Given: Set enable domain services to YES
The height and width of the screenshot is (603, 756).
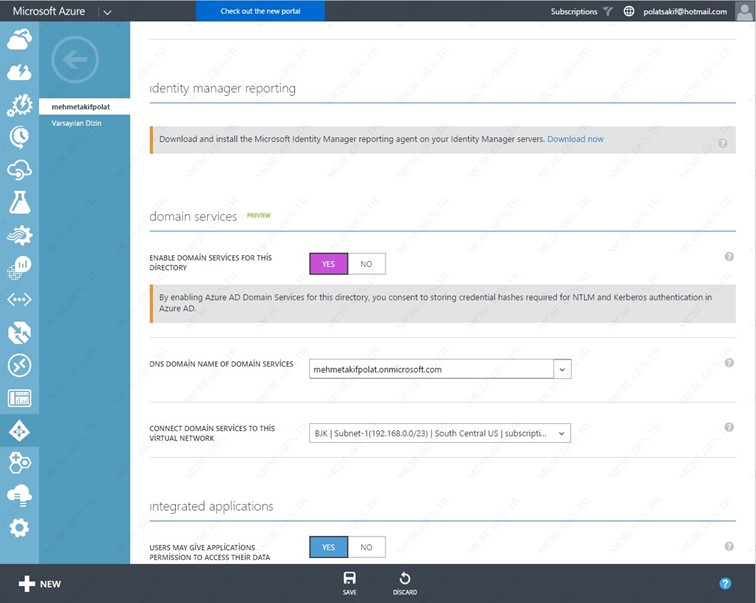Looking at the screenshot, I should tap(328, 264).
